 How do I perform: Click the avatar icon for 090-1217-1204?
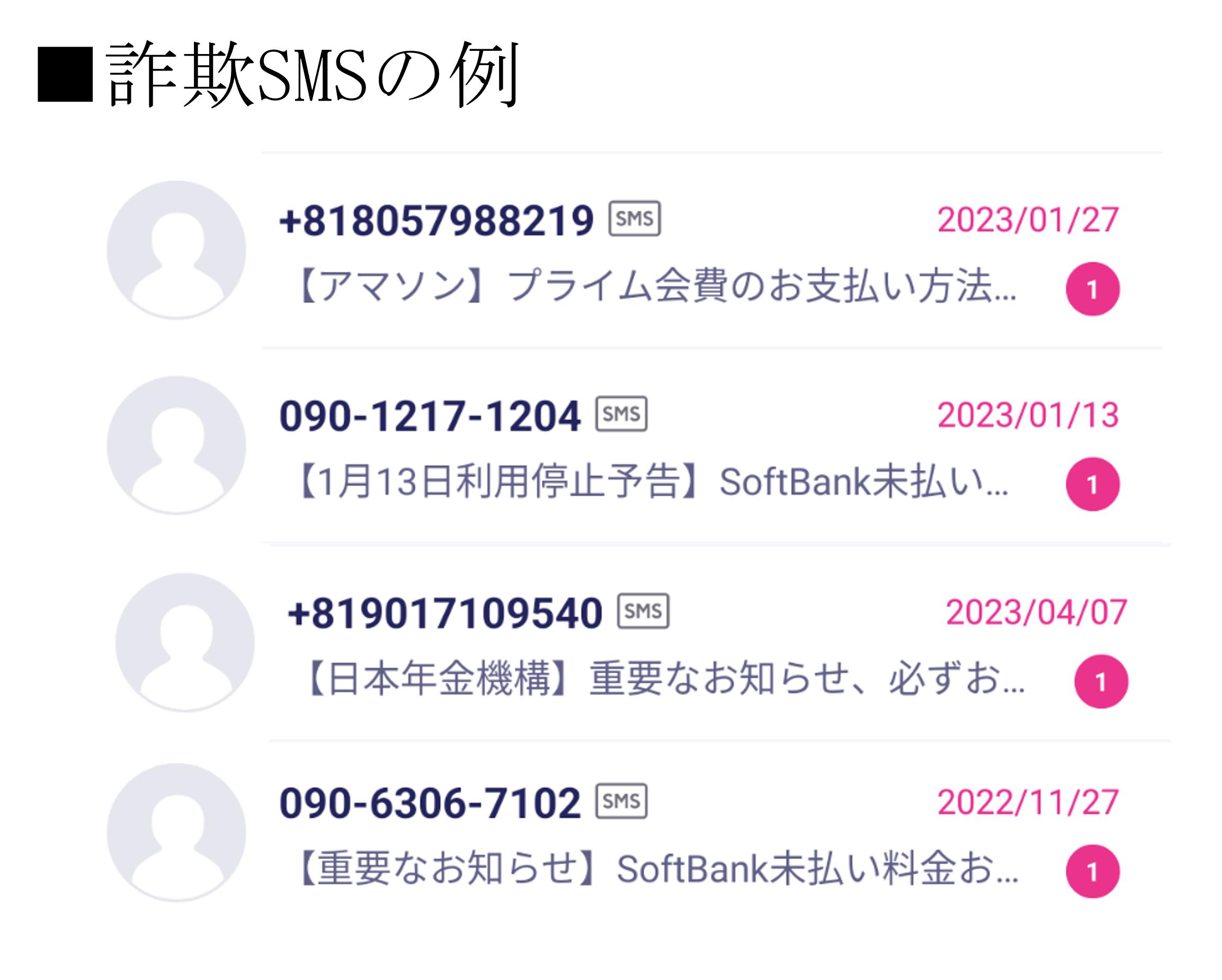(176, 446)
